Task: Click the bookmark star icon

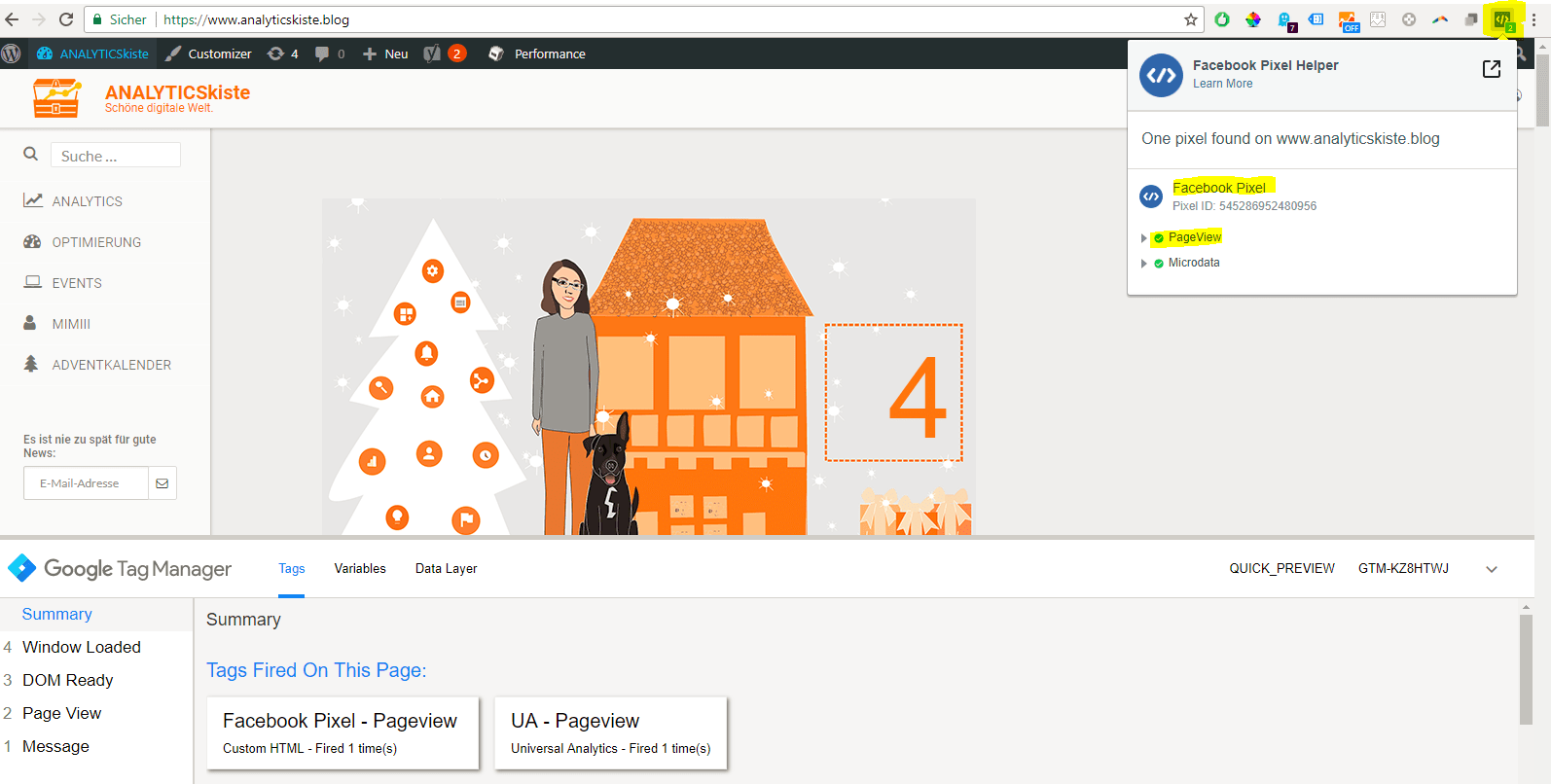Action: point(1190,19)
